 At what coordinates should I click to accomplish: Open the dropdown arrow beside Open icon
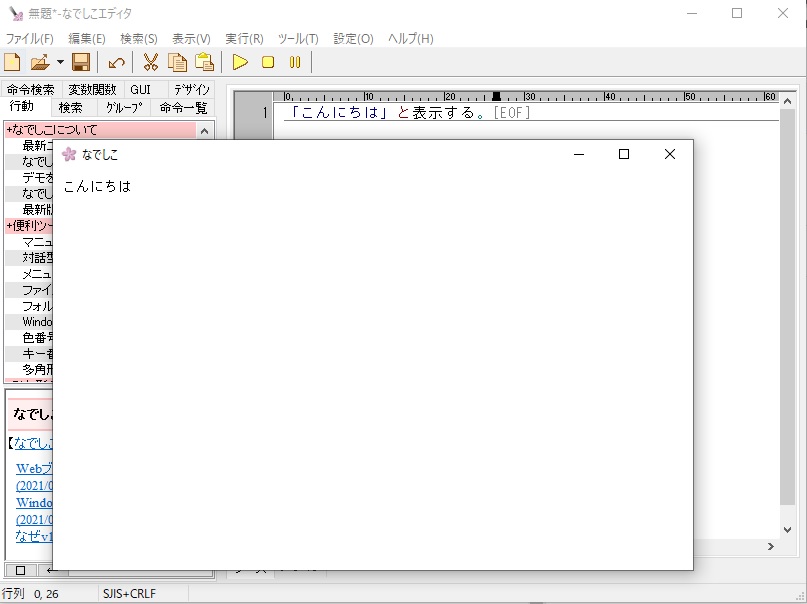click(60, 63)
